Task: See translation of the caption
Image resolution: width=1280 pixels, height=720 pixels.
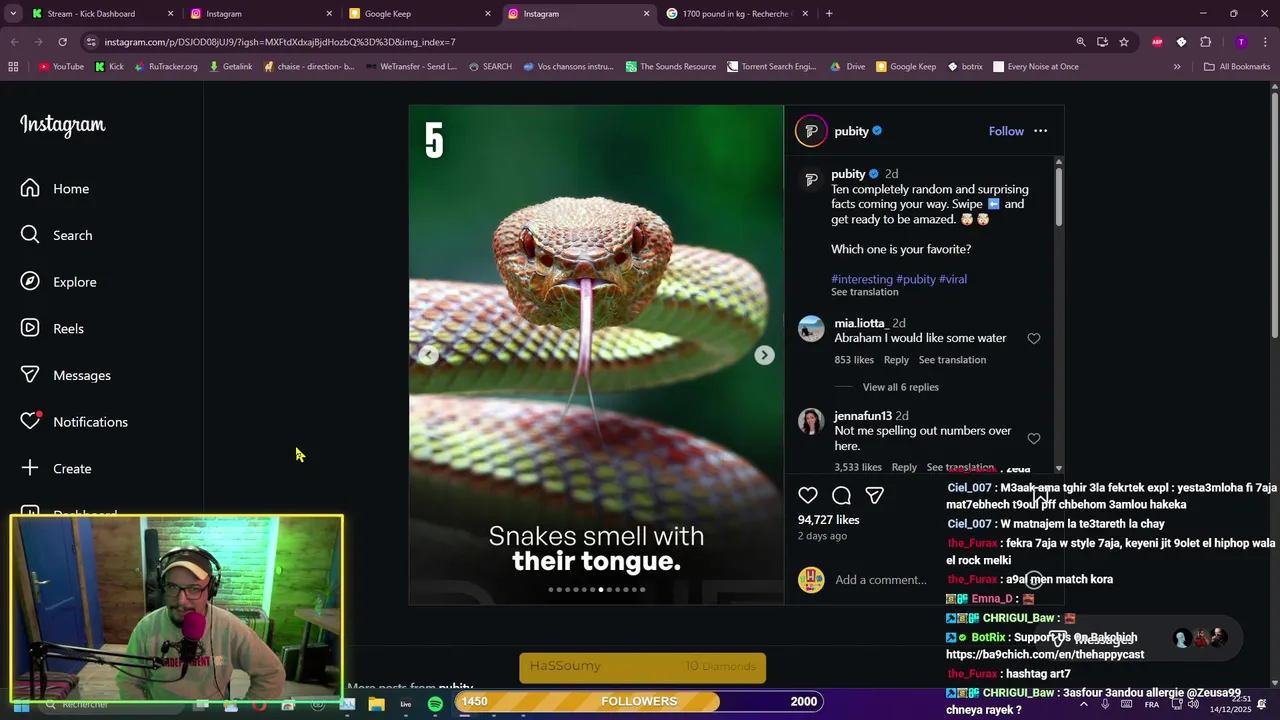Action: [865, 292]
